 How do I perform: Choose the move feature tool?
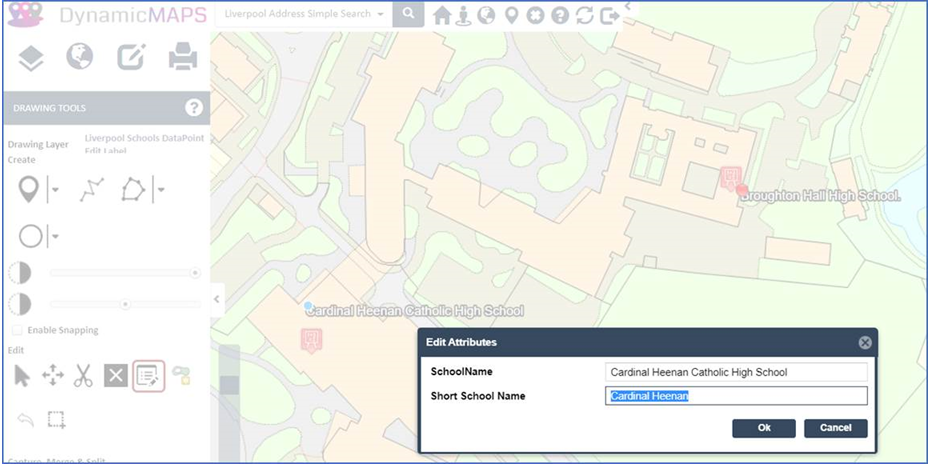(53, 376)
